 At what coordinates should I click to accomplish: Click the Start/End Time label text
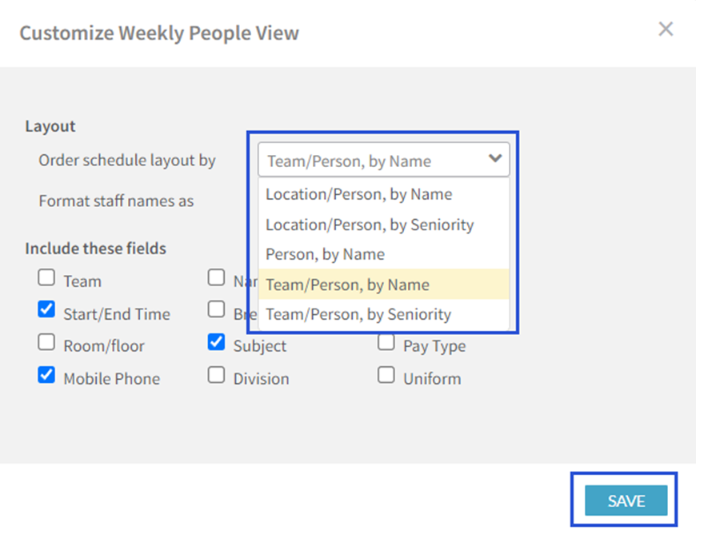click(x=117, y=314)
